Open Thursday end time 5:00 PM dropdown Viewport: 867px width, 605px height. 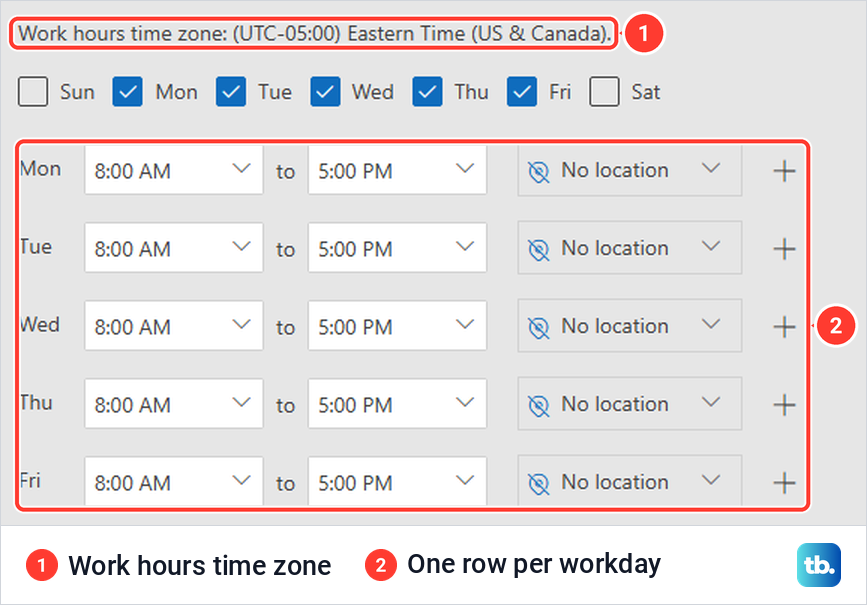click(x=397, y=404)
